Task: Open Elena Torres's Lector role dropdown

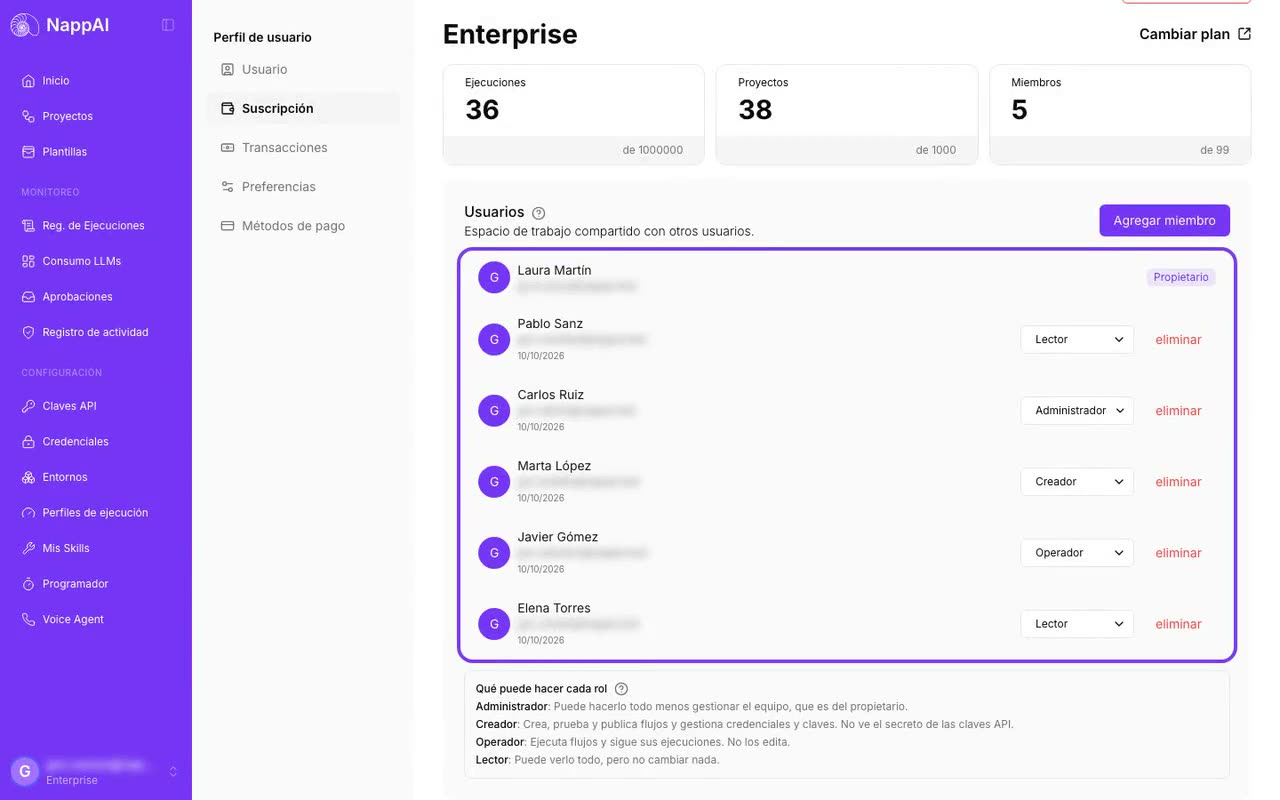Action: [1077, 623]
